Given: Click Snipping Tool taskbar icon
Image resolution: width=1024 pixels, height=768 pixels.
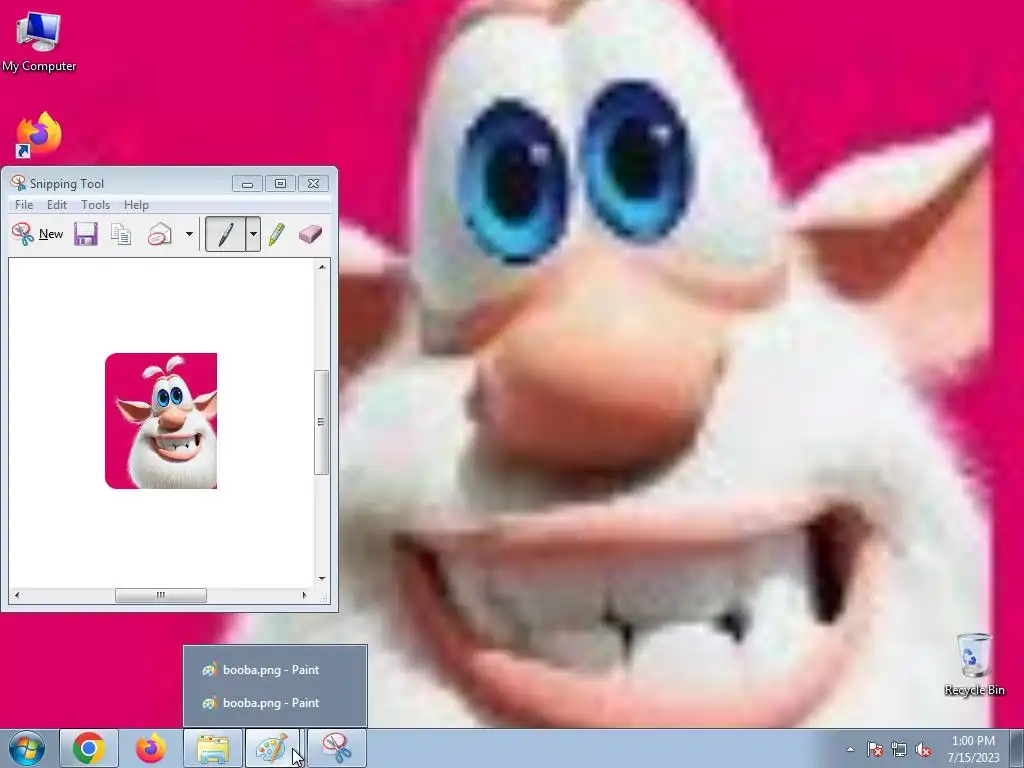Looking at the screenshot, I should (x=336, y=748).
